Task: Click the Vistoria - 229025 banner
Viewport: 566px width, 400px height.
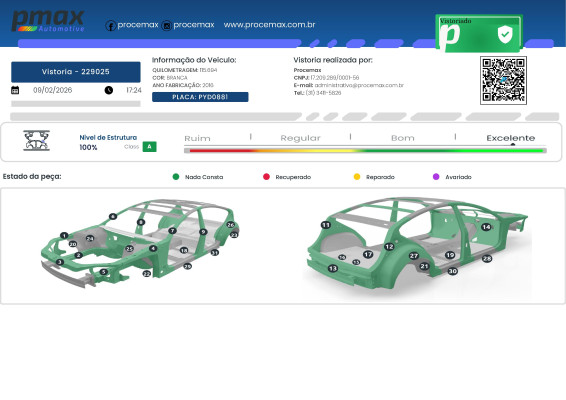Action: click(x=76, y=72)
